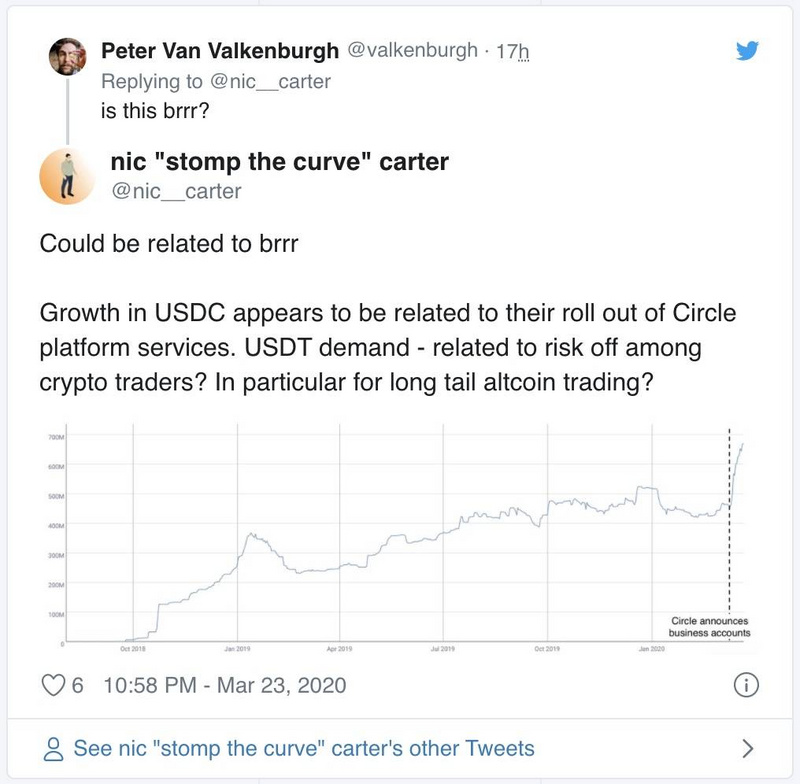This screenshot has width=800, height=784.
Task: Open the tweet info circle icon
Action: 746,685
